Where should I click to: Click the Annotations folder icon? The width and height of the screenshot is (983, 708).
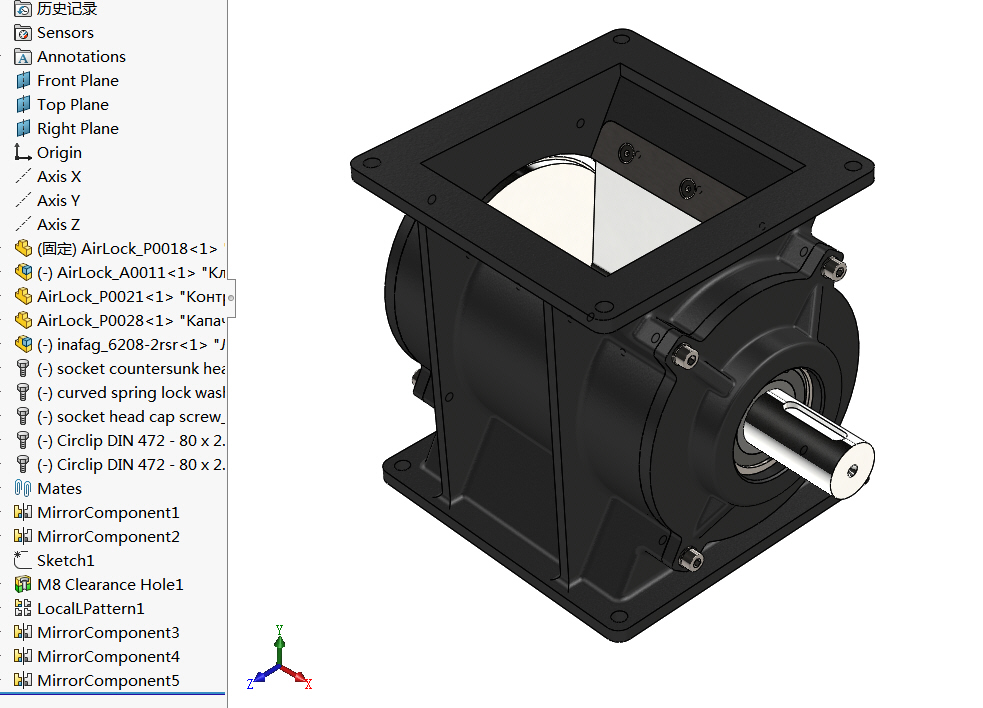[x=23, y=57]
